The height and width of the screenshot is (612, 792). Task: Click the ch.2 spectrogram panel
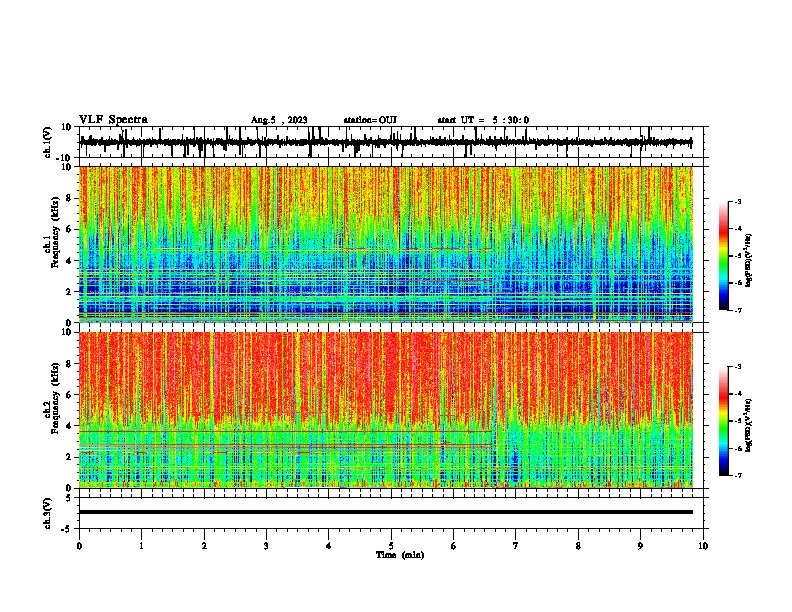pos(386,410)
